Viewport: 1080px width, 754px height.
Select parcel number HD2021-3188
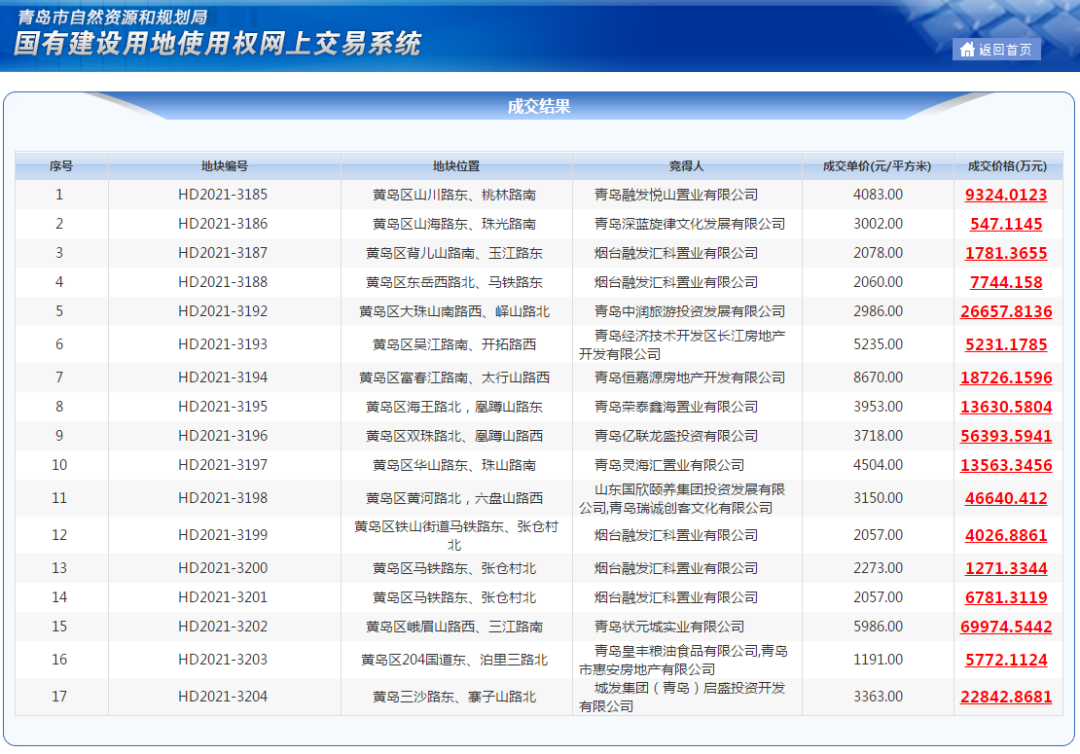point(222,282)
